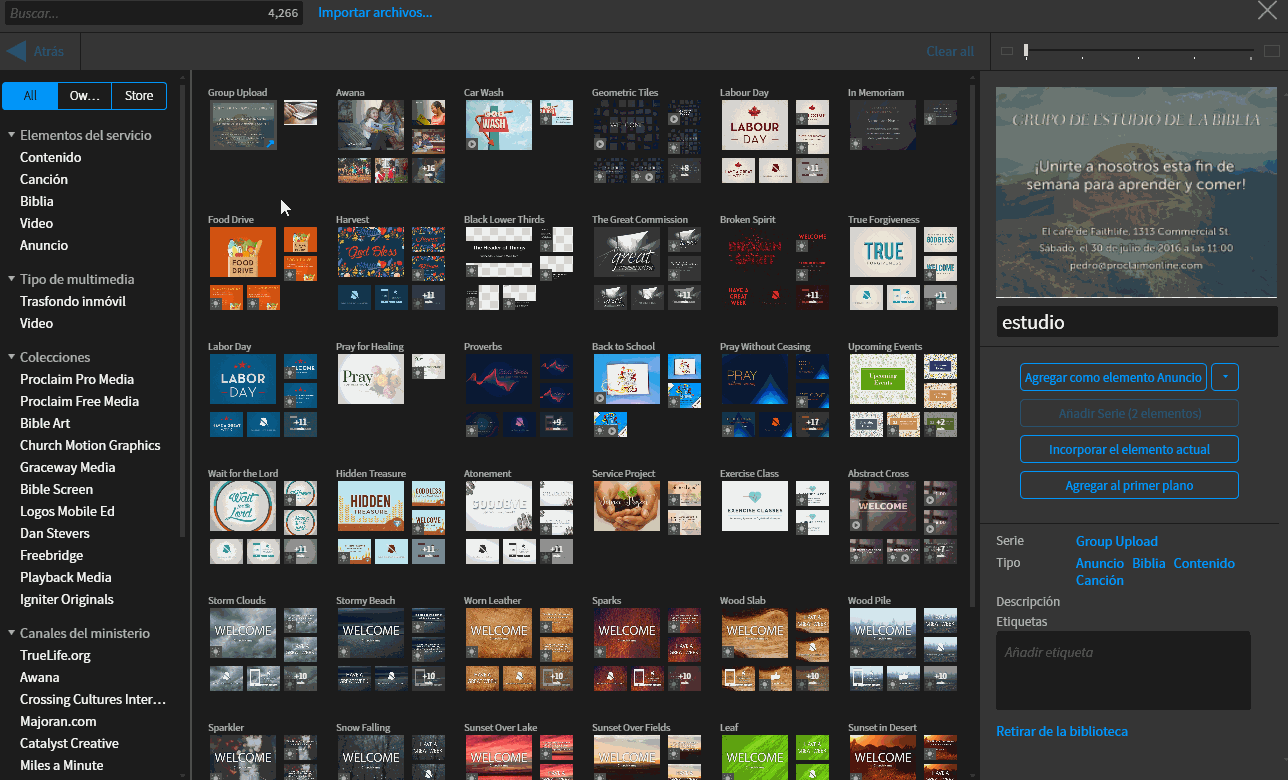This screenshot has height=780, width=1288.
Task: Close the media browser with the X
Action: point(1266,11)
